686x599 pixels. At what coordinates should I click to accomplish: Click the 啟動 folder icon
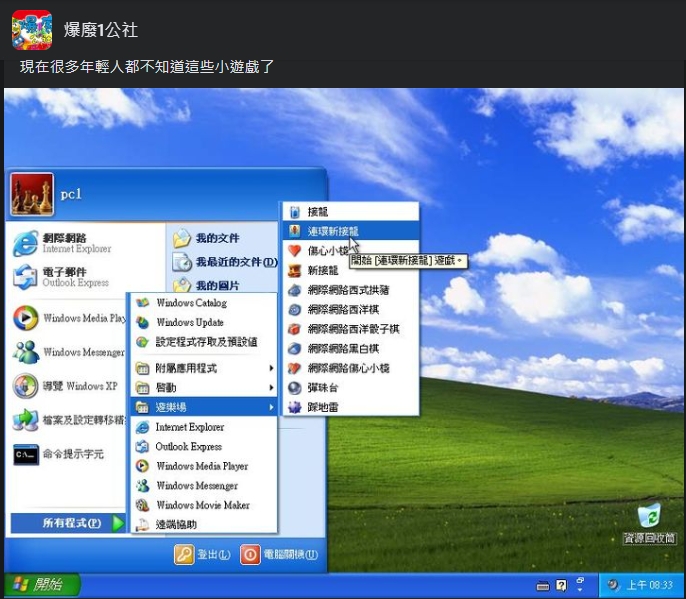click(x=142, y=388)
